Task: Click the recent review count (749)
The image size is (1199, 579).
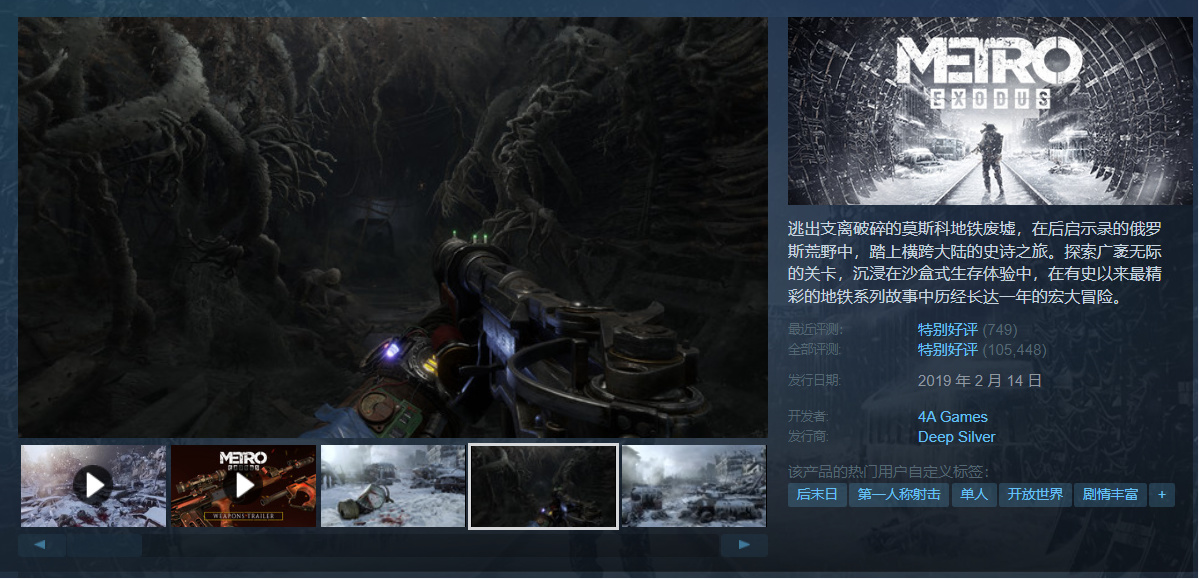Action: 999,330
